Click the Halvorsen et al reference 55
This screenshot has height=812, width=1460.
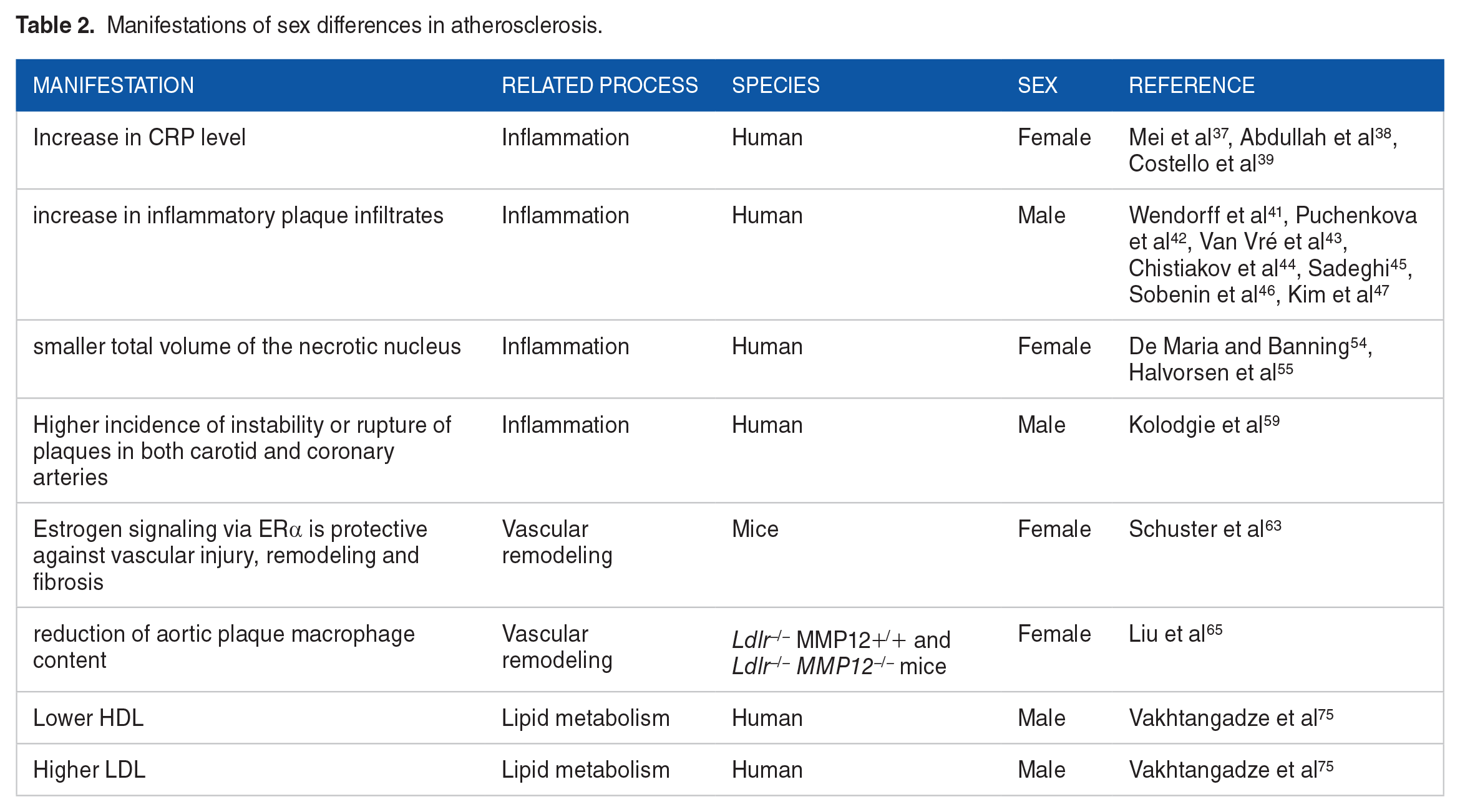(x=1210, y=373)
